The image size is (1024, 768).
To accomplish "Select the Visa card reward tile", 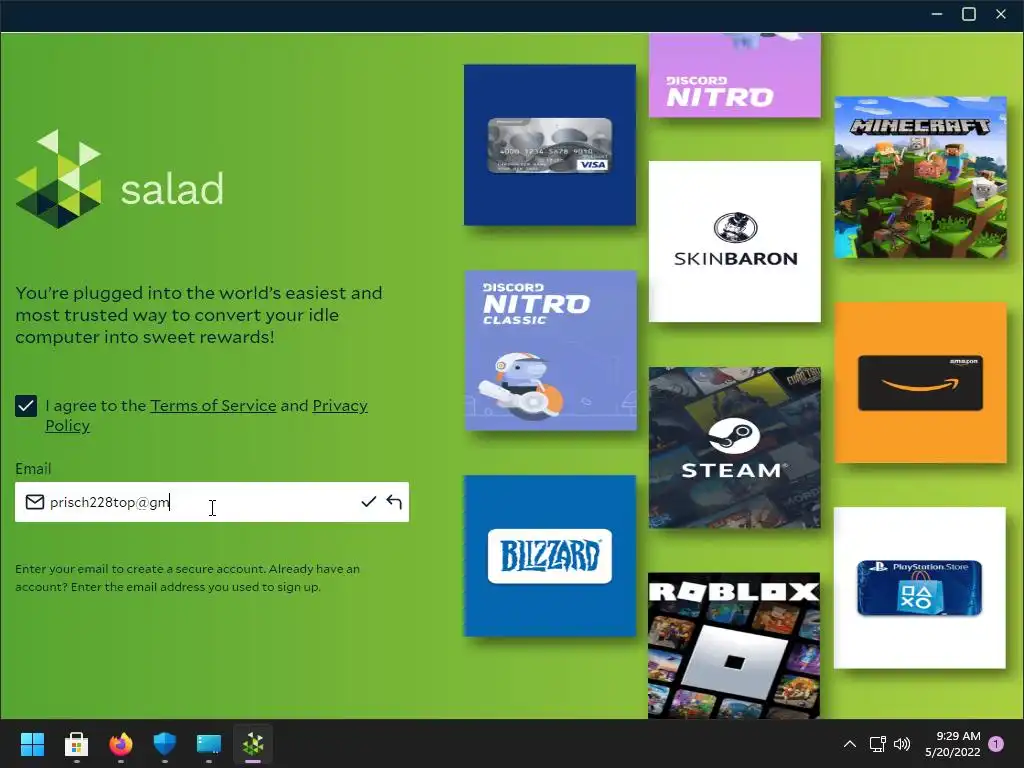I will [550, 145].
